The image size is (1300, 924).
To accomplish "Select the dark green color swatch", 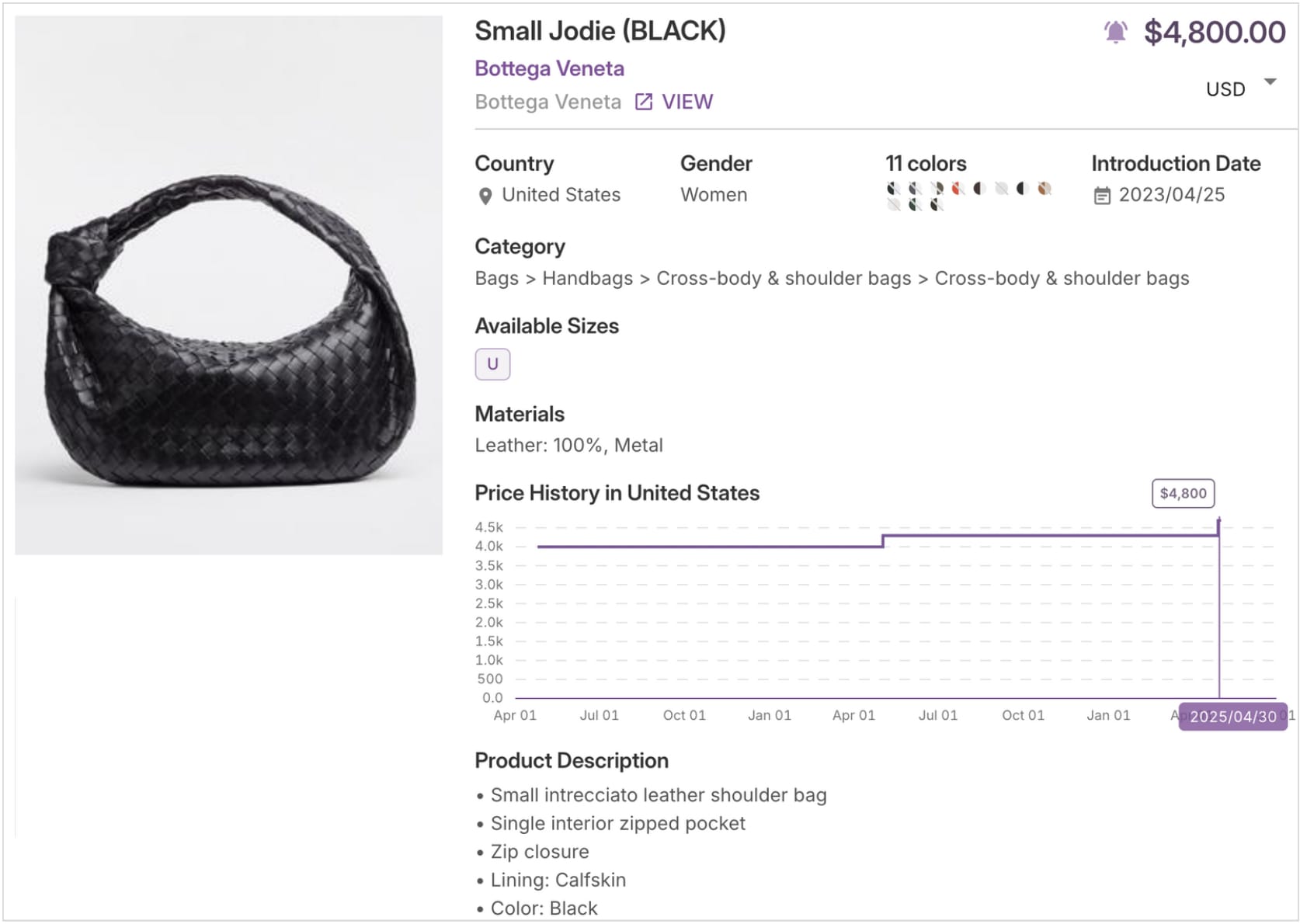I will [913, 205].
